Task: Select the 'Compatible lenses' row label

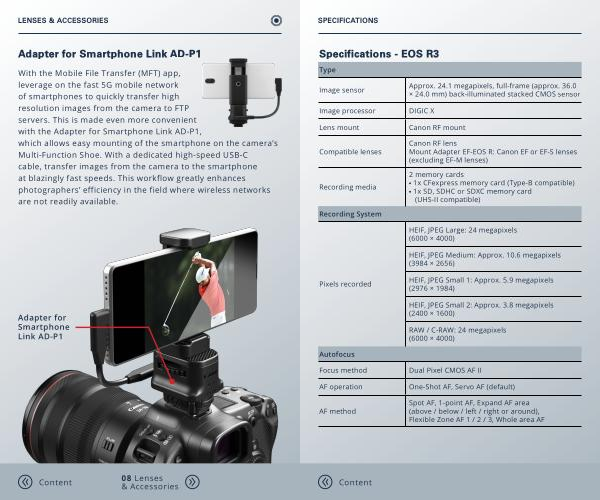Action: pos(350,152)
